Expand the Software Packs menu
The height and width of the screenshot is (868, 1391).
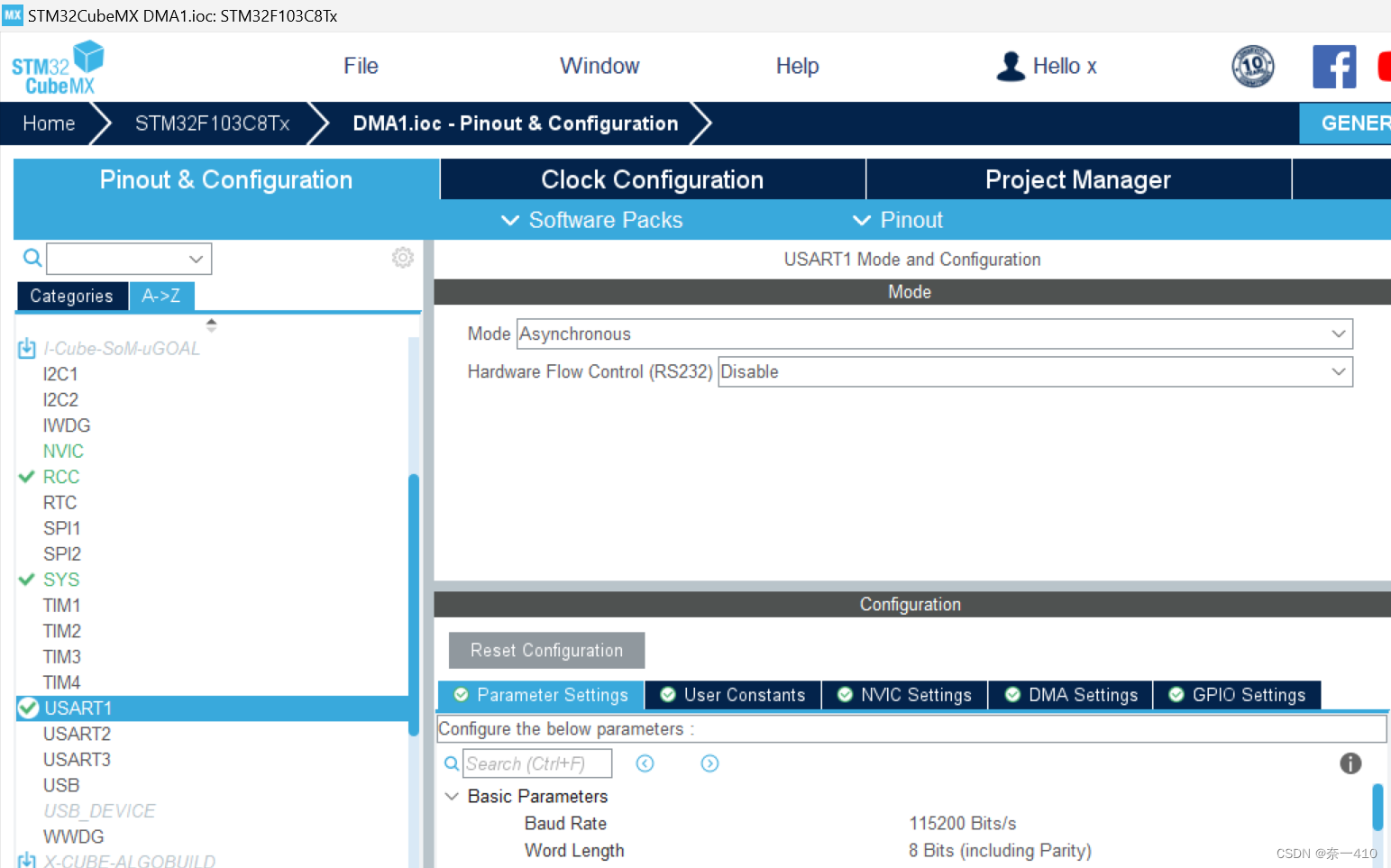591,220
